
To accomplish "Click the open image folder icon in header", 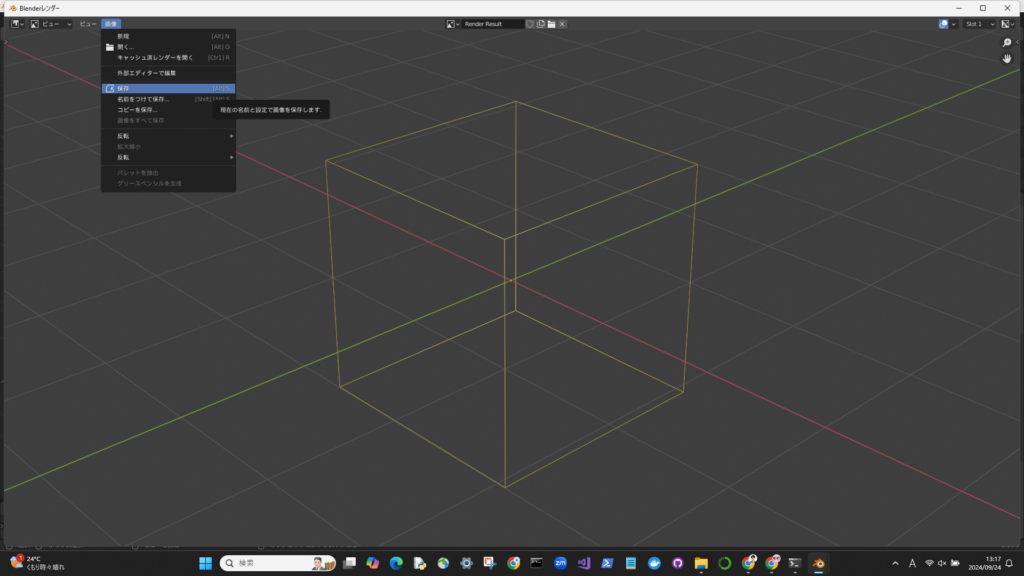I will coord(551,23).
